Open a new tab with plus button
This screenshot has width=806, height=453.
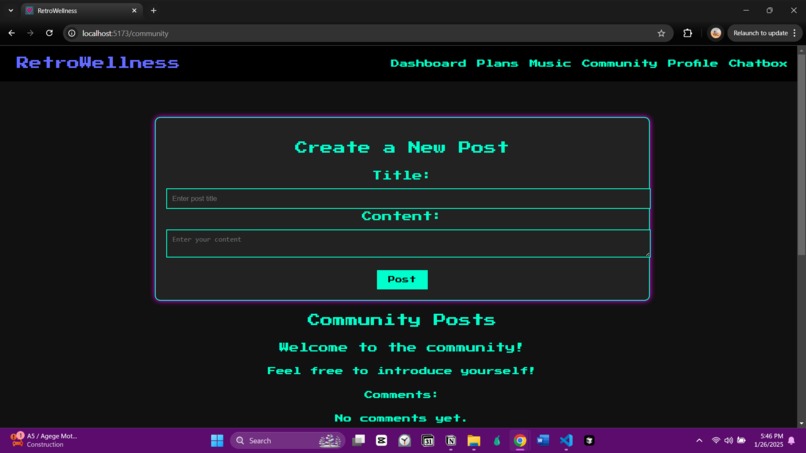tap(153, 10)
